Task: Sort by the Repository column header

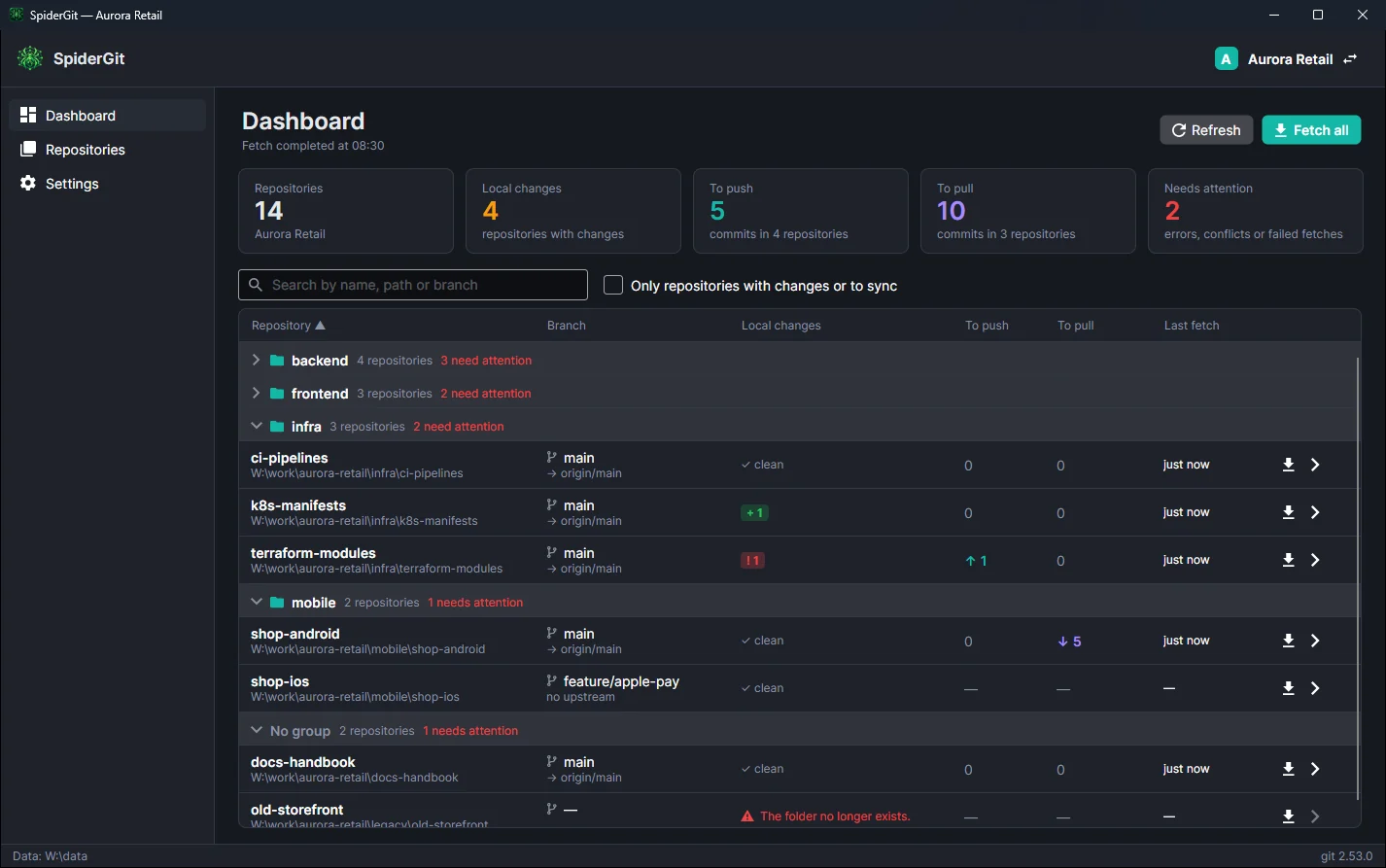Action: pyautogui.click(x=288, y=326)
